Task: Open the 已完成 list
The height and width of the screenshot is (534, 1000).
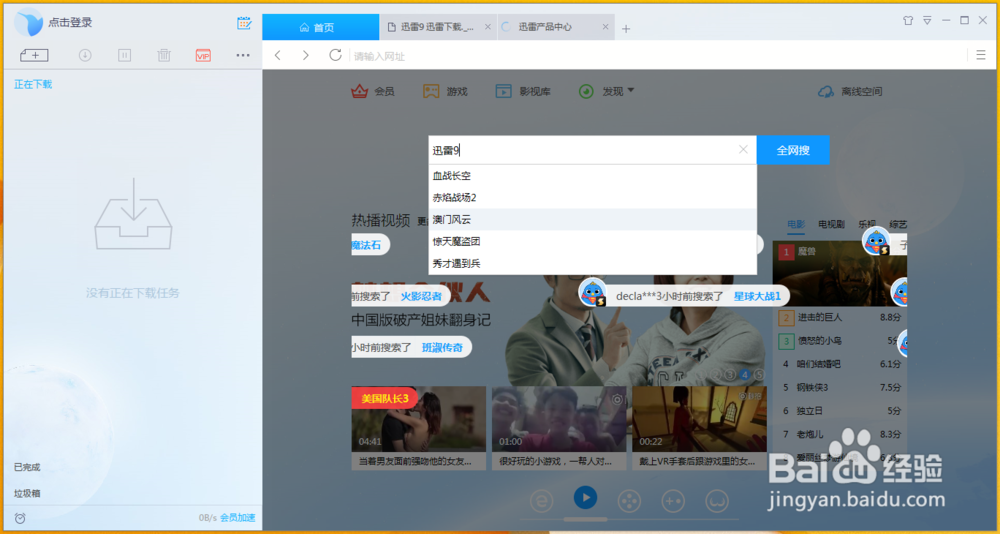Action: click(27, 467)
